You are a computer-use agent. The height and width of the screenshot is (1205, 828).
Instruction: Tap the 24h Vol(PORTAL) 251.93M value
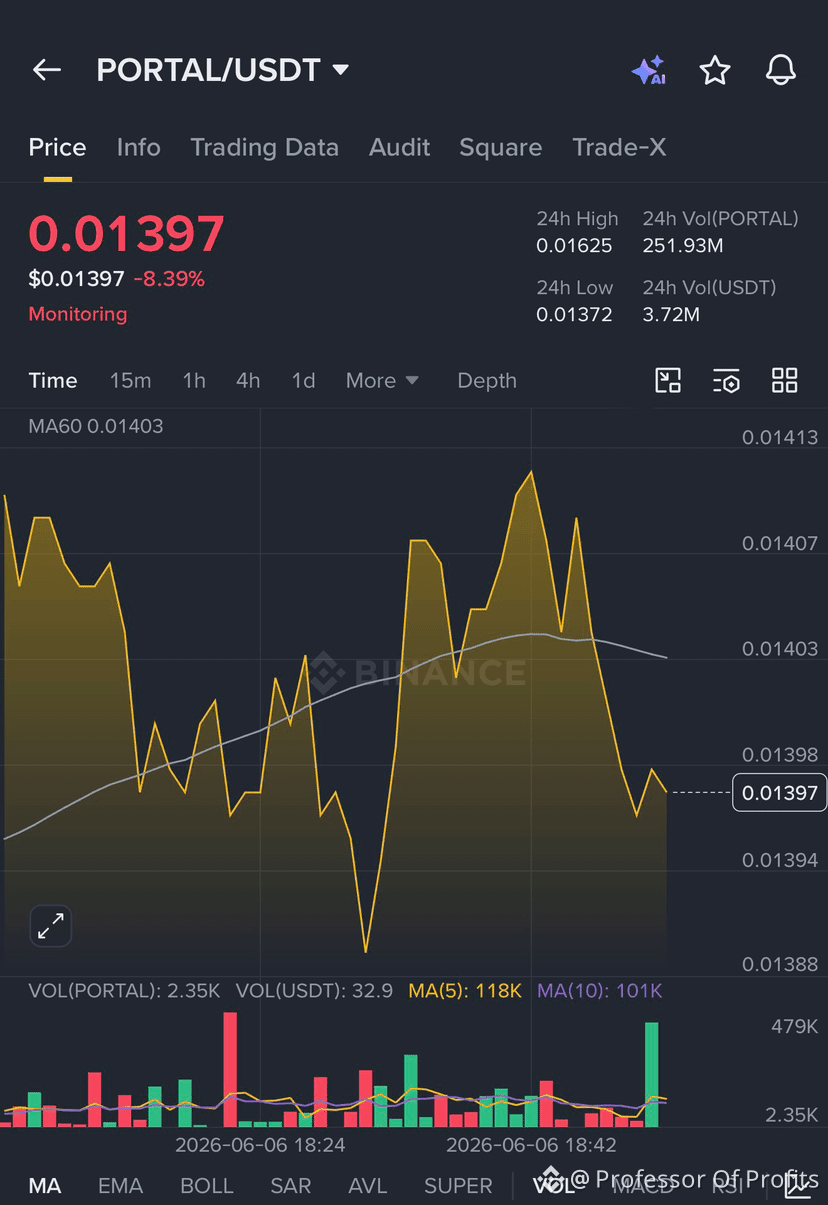683,246
